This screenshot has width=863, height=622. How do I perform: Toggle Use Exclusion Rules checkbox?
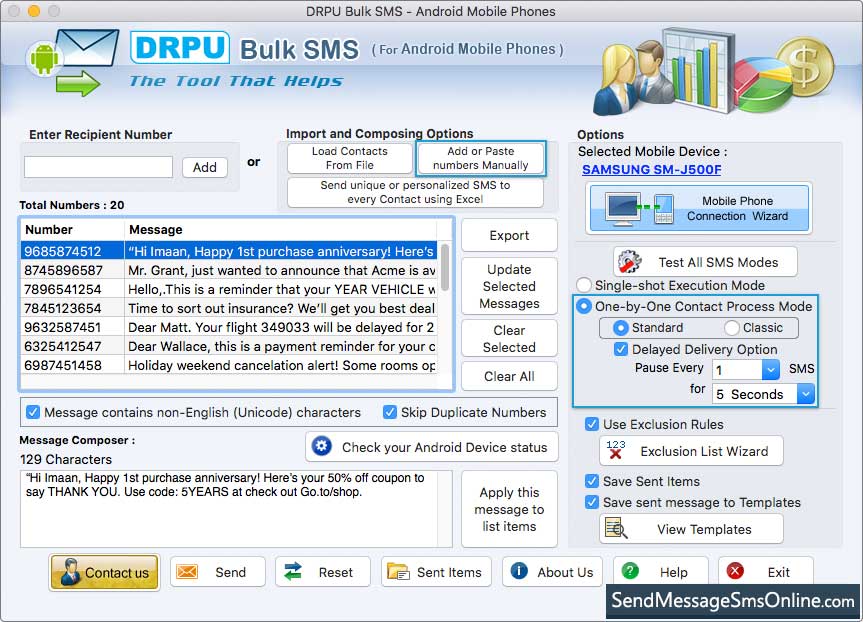tap(592, 424)
